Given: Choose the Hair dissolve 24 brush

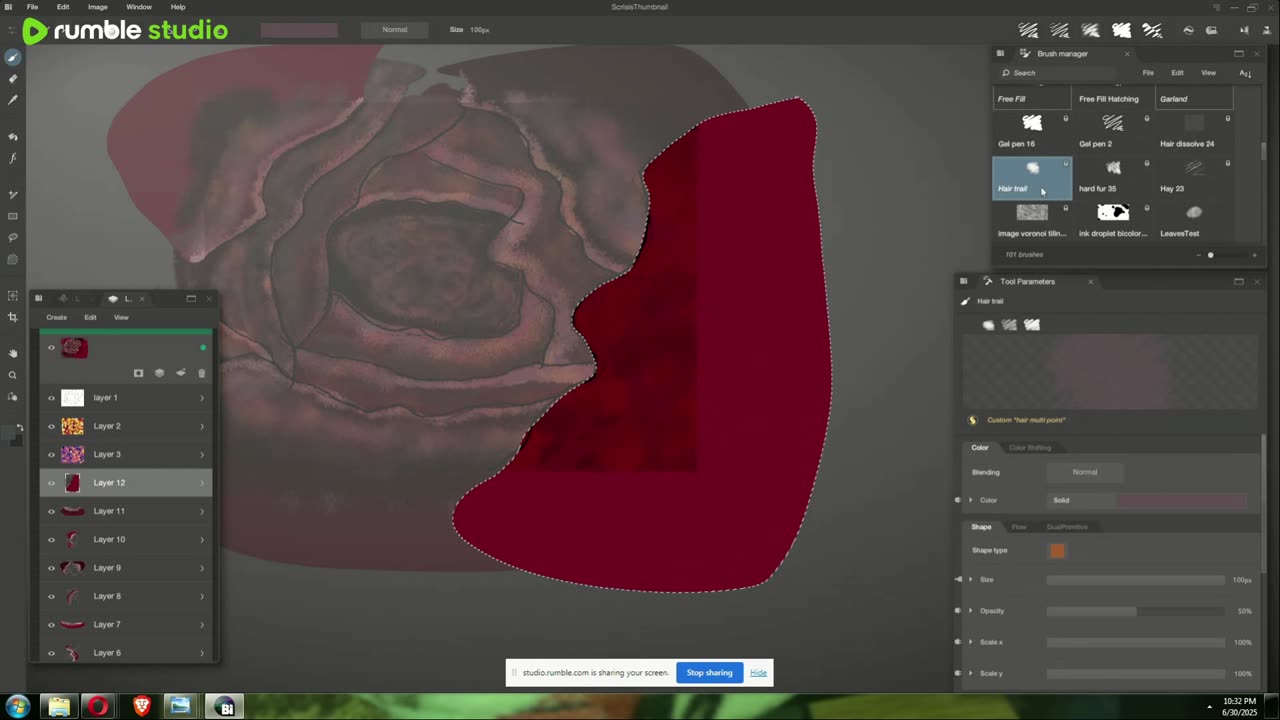Looking at the screenshot, I should pos(1193,130).
